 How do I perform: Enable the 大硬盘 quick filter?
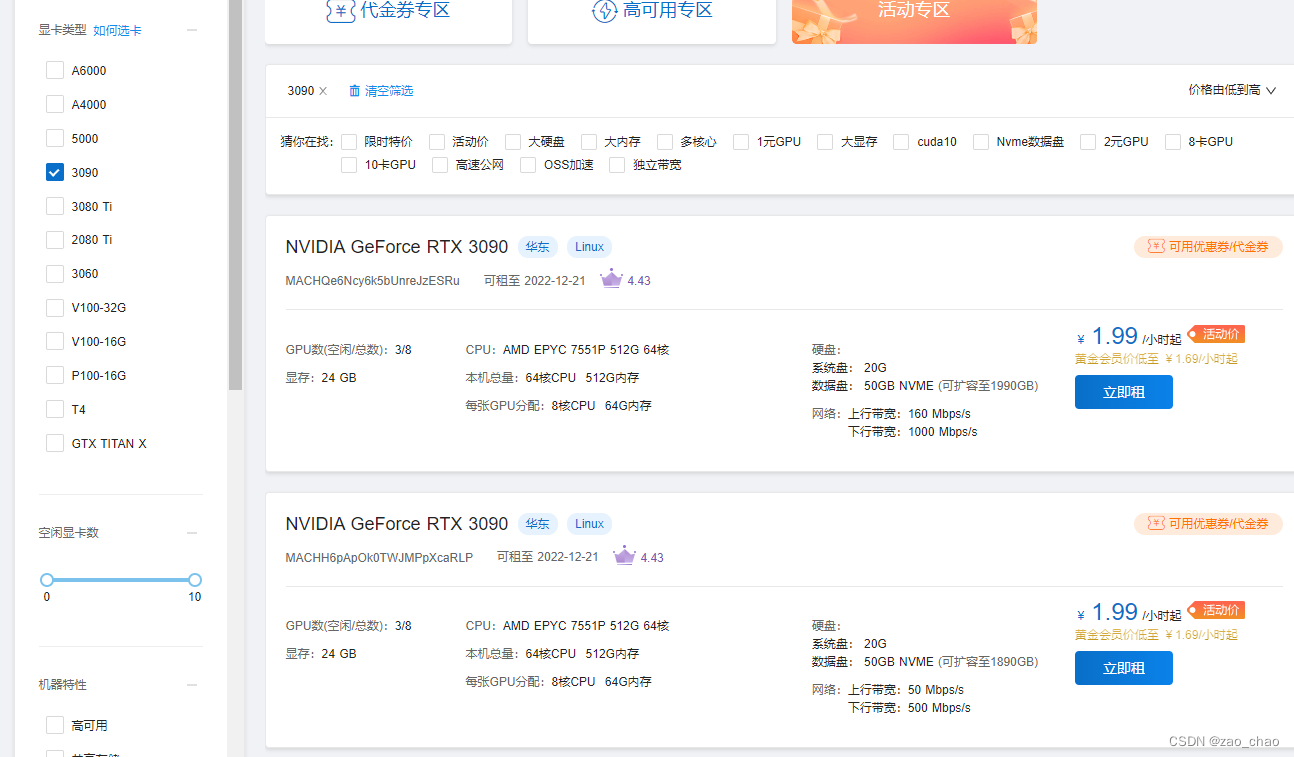click(x=513, y=142)
